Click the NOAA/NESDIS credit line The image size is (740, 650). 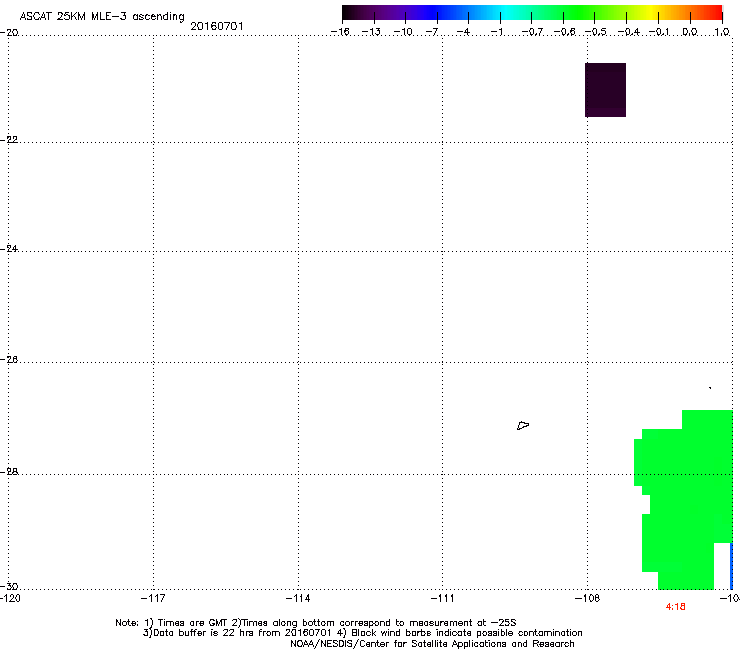pyautogui.click(x=432, y=644)
